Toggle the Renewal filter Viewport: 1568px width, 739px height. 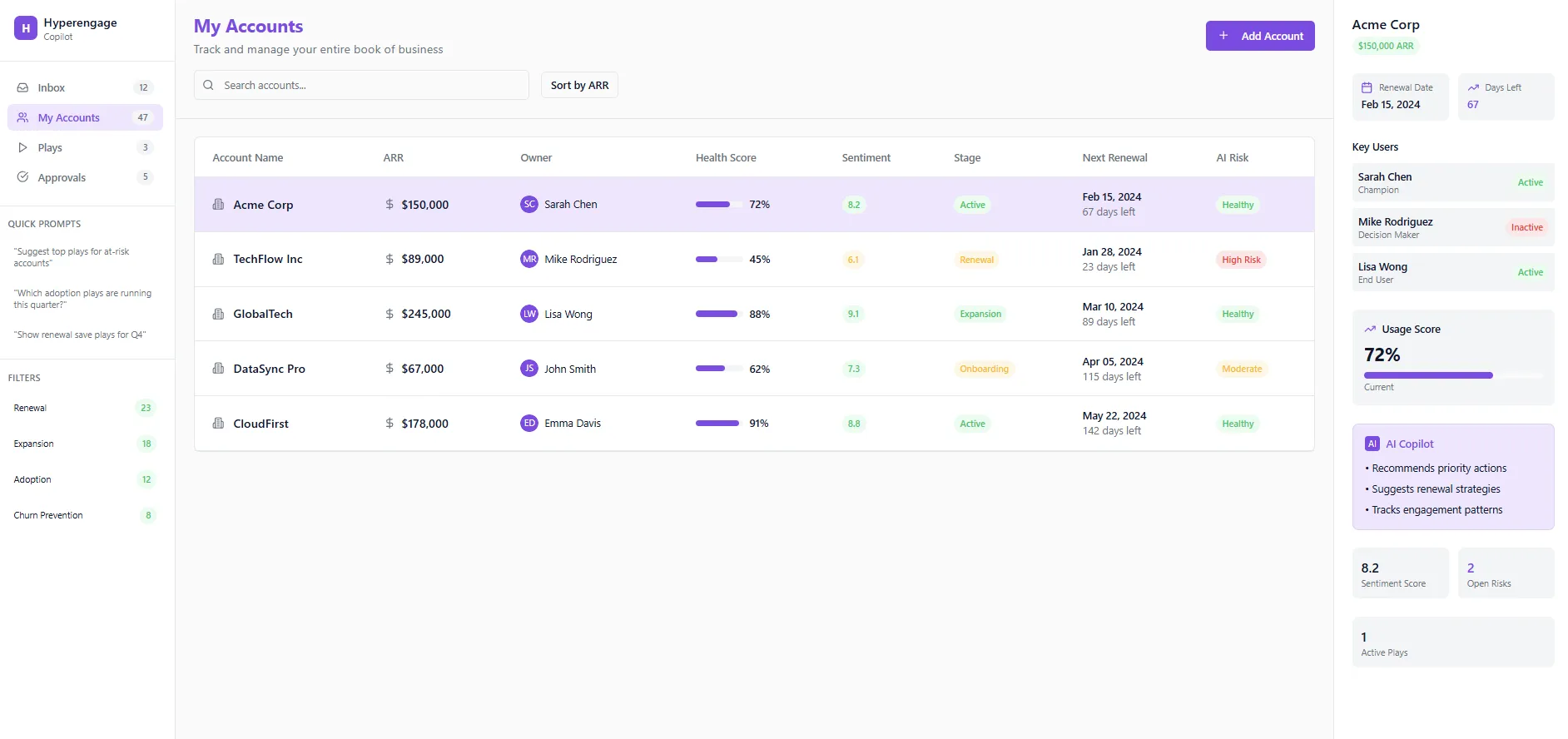point(84,408)
